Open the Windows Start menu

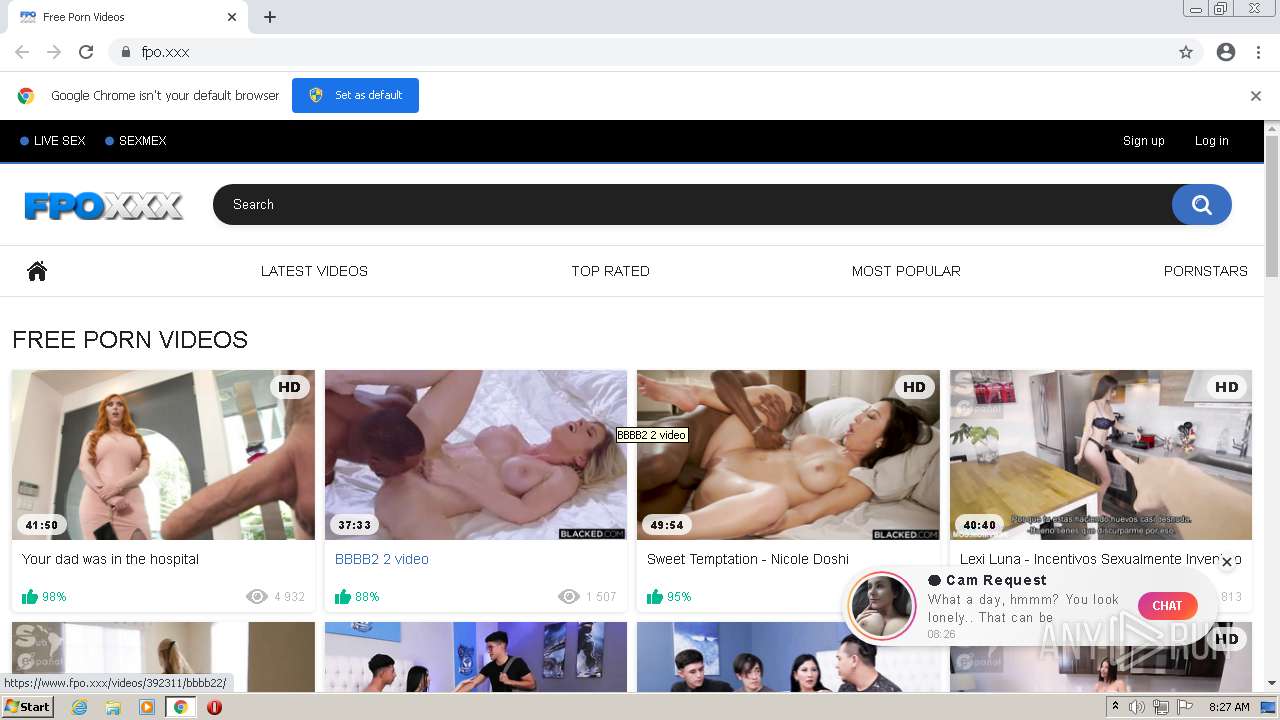(27, 707)
